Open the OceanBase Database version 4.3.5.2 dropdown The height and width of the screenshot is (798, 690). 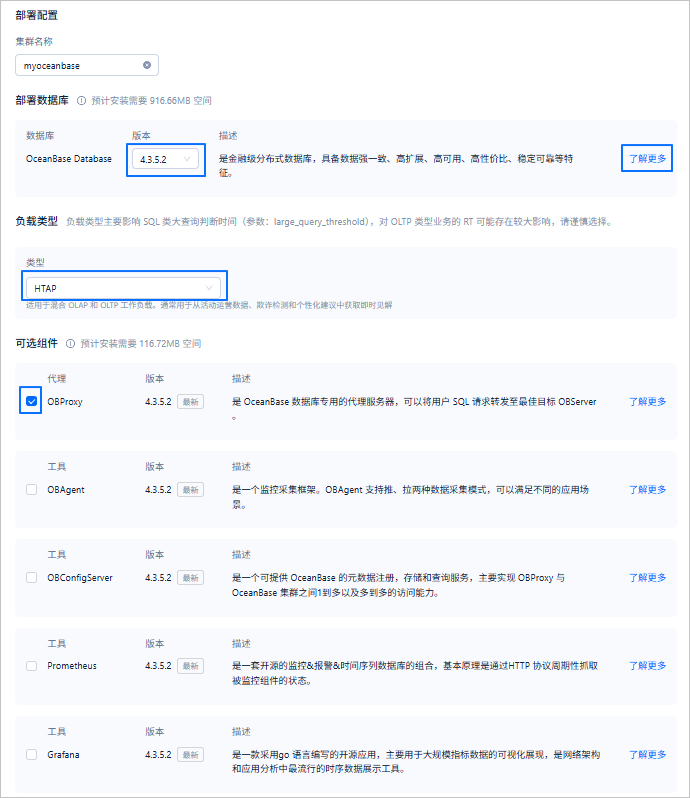coord(165,159)
